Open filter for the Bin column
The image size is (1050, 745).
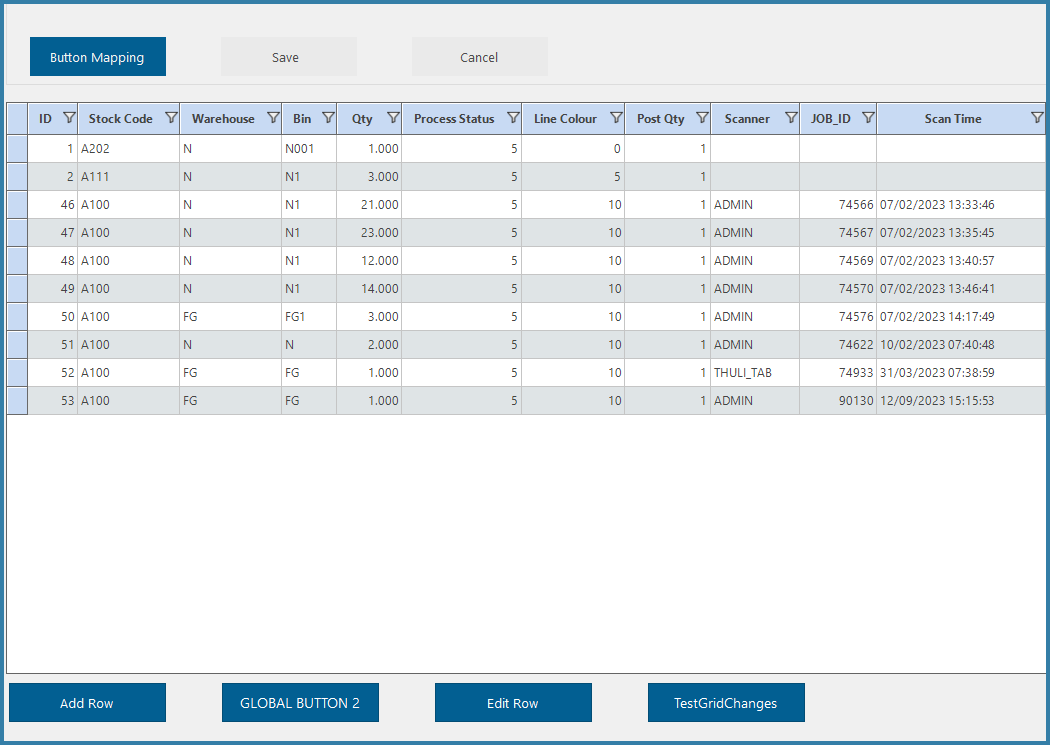pyautogui.click(x=327, y=118)
